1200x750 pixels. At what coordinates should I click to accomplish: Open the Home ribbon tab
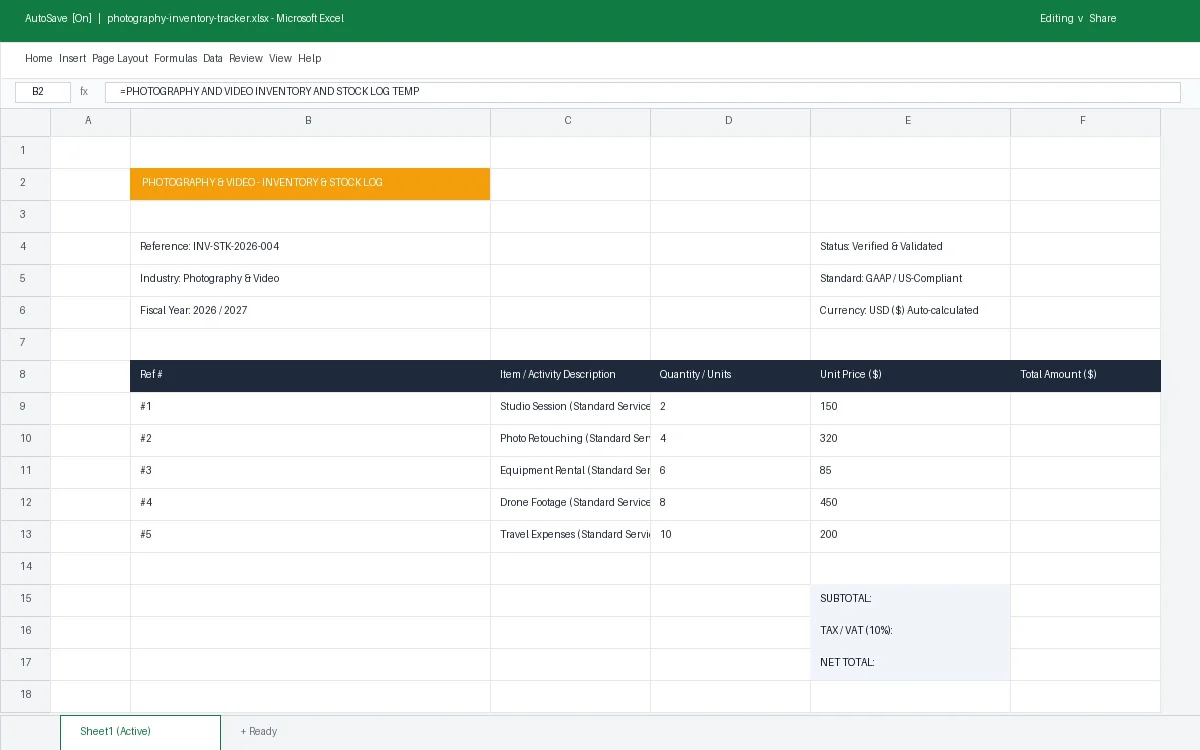[x=39, y=59]
